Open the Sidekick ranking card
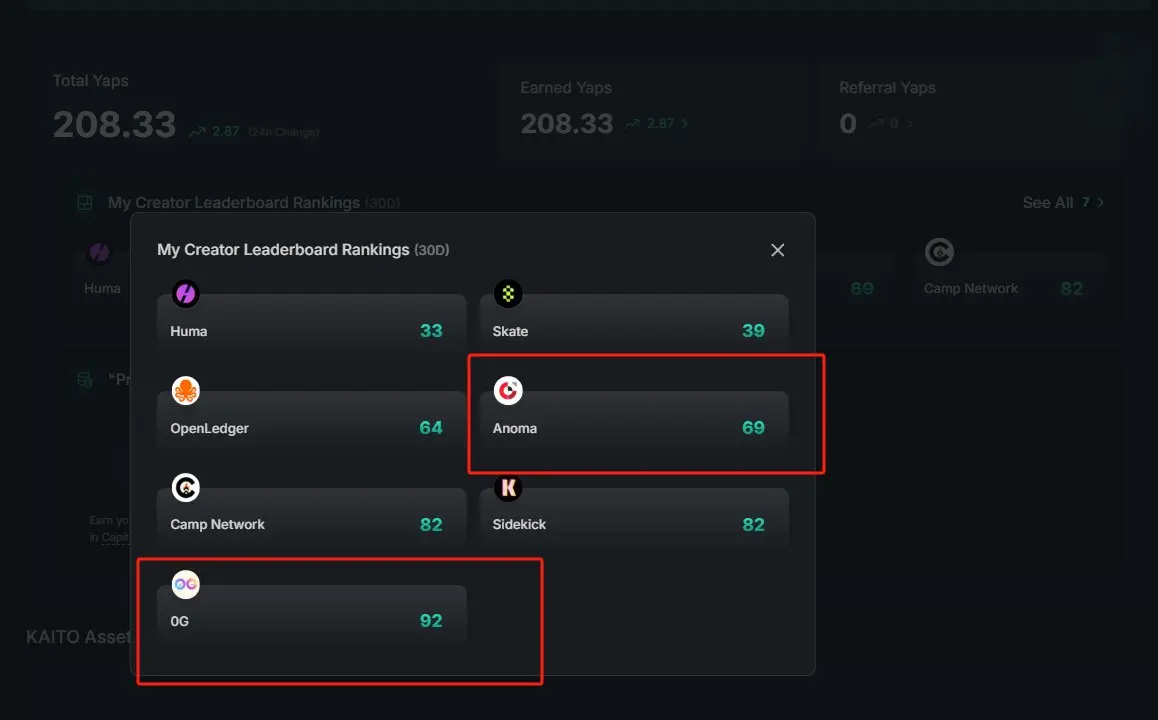The width and height of the screenshot is (1158, 720). pyautogui.click(x=634, y=516)
